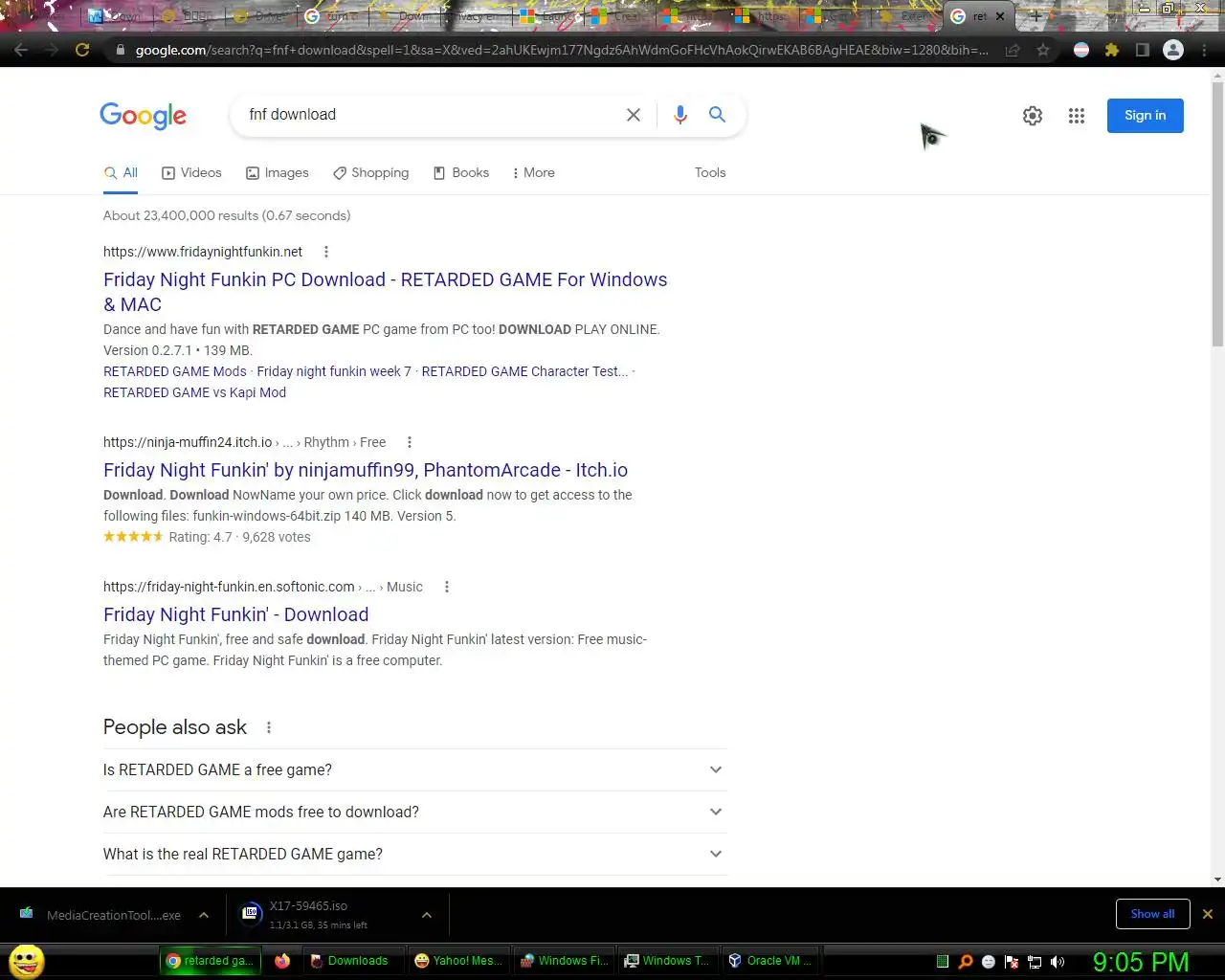The image size is (1225, 980).
Task: Click the orange magnifier tray icon
Action: [966, 962]
